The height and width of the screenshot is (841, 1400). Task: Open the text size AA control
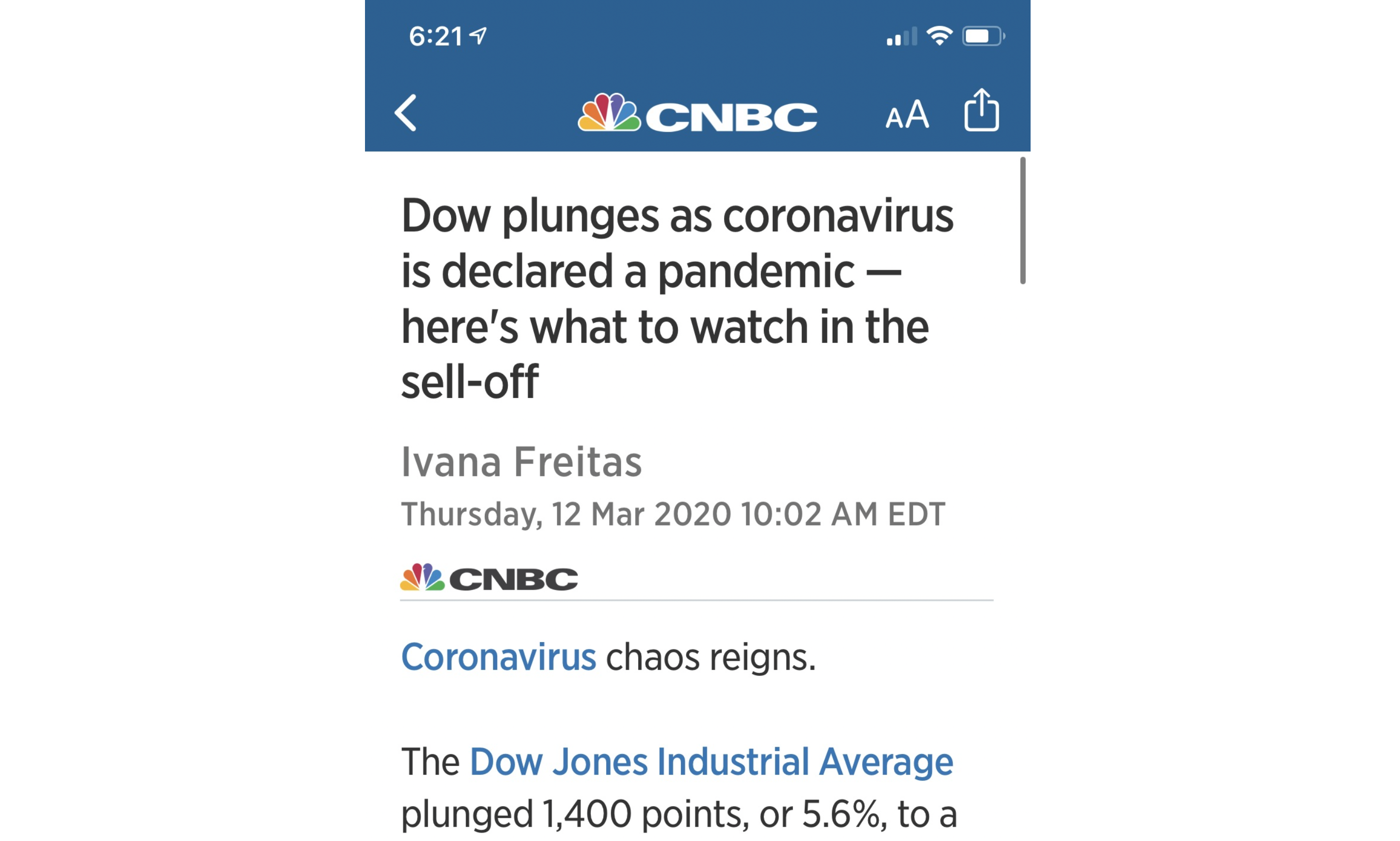907,114
